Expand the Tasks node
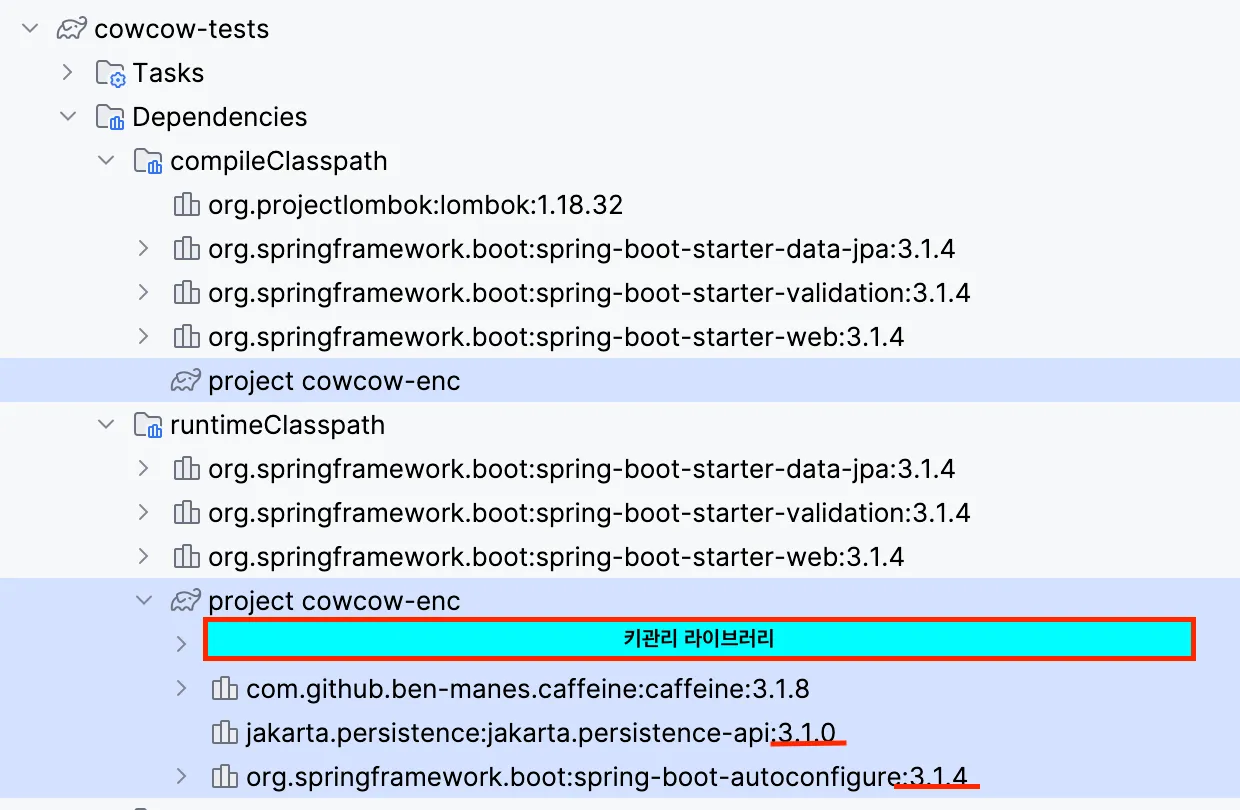This screenshot has height=810, width=1240. [67, 73]
